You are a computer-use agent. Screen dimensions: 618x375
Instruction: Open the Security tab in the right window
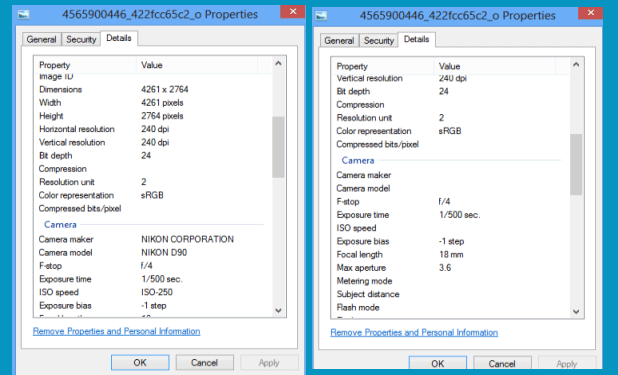379,41
